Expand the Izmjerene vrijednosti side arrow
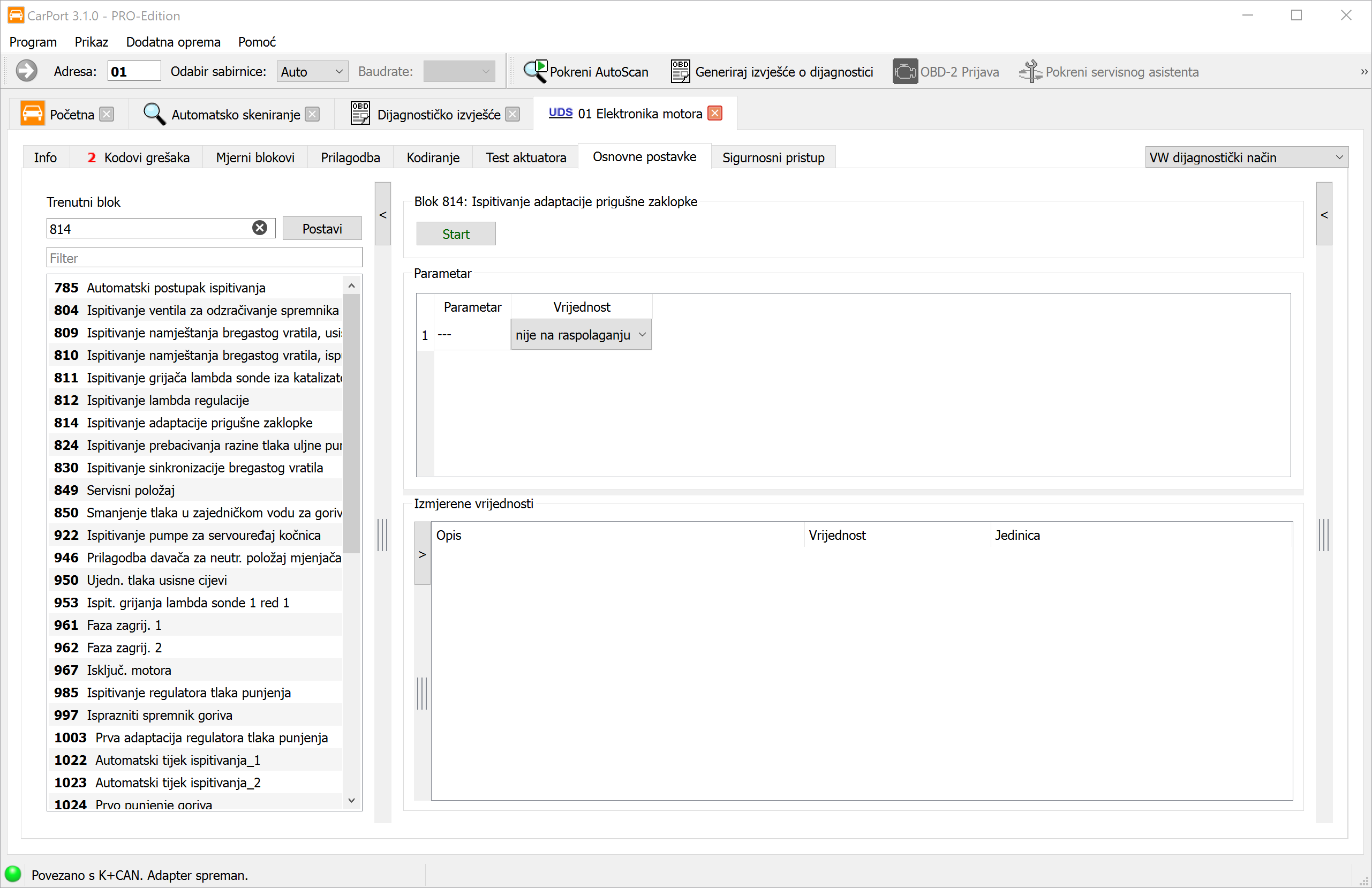The height and width of the screenshot is (888, 1372). click(423, 554)
